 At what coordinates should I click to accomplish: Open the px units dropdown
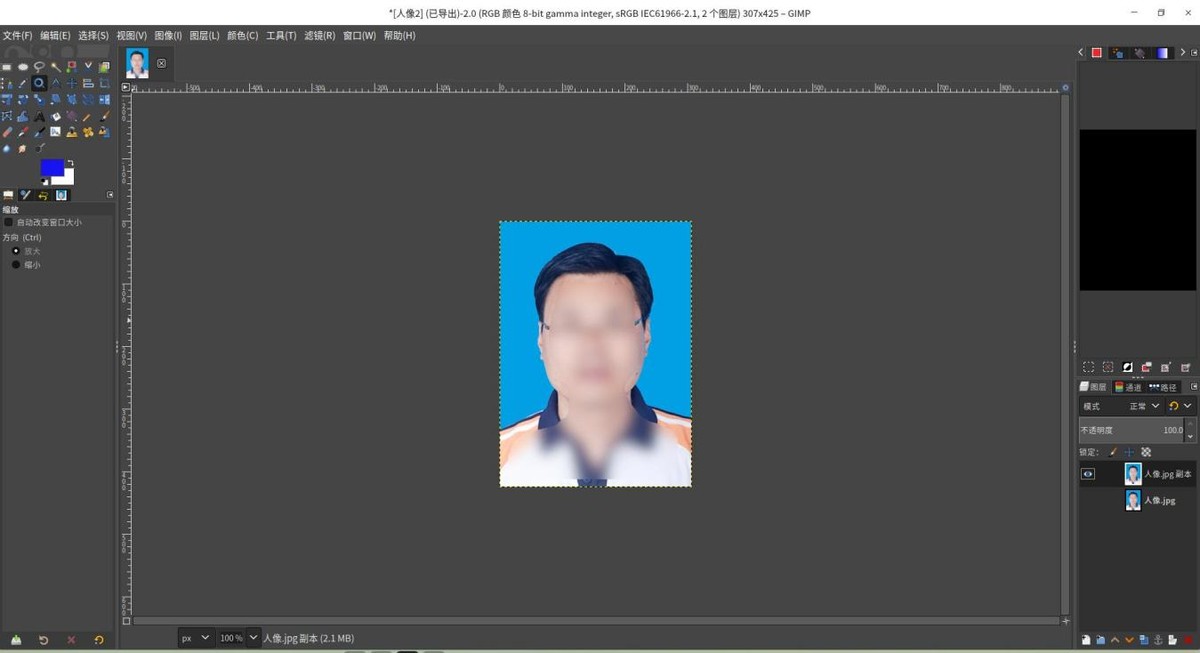point(196,637)
